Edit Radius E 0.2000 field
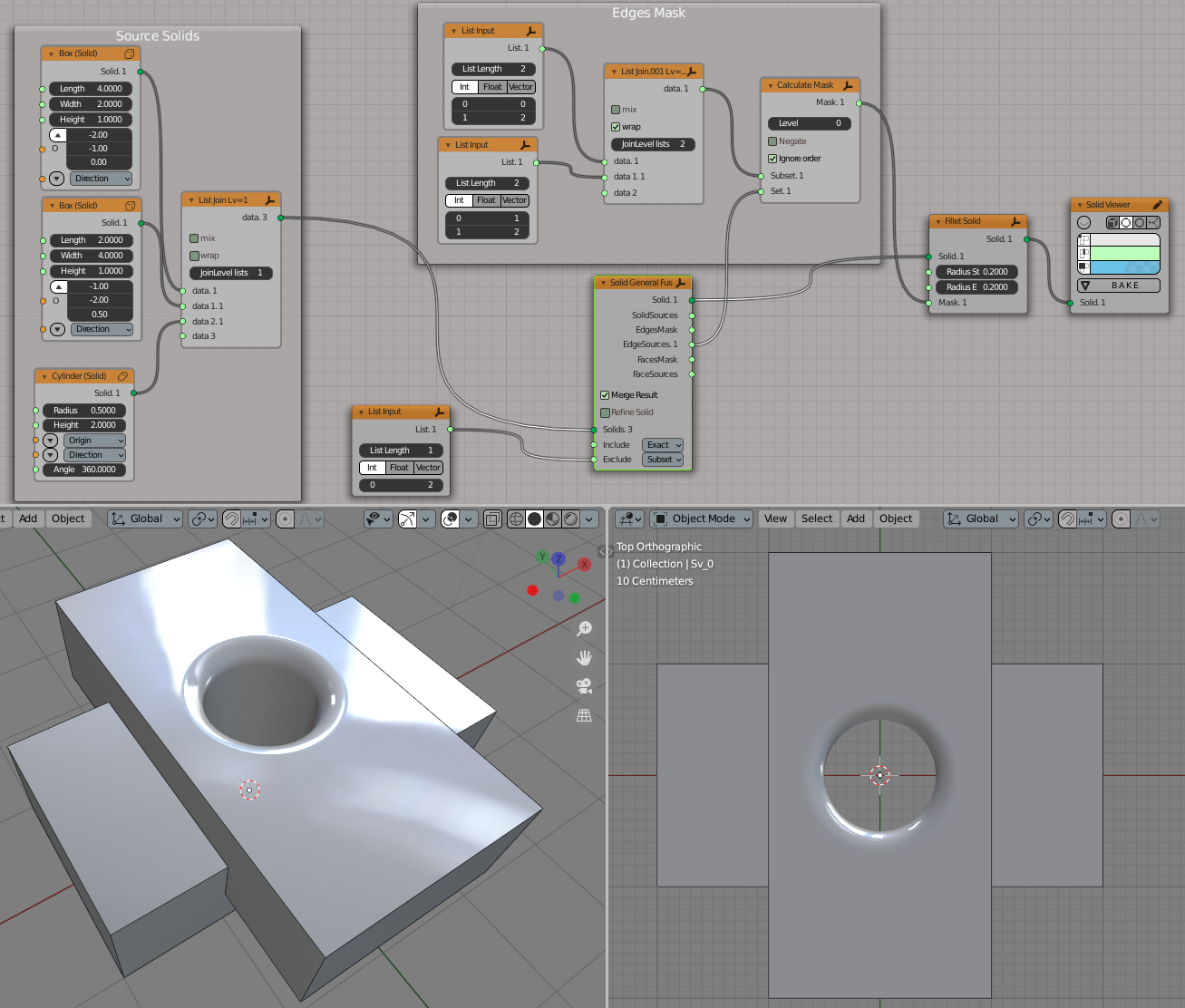 pyautogui.click(x=976, y=287)
